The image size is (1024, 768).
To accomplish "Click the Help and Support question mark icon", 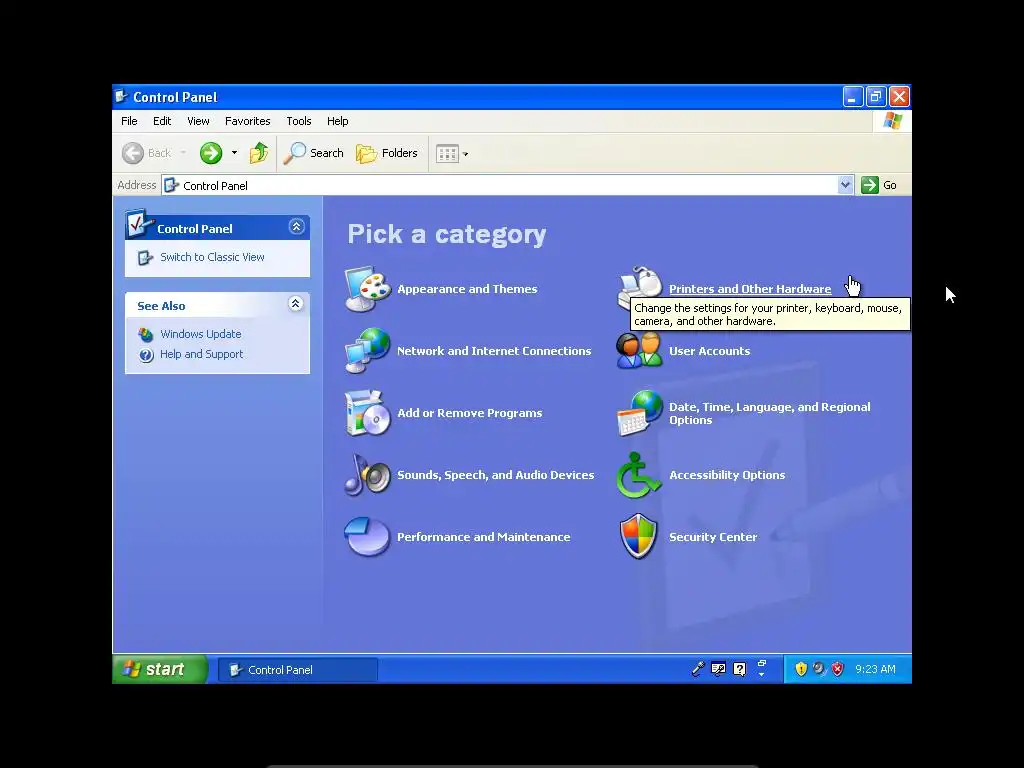I will [146, 355].
